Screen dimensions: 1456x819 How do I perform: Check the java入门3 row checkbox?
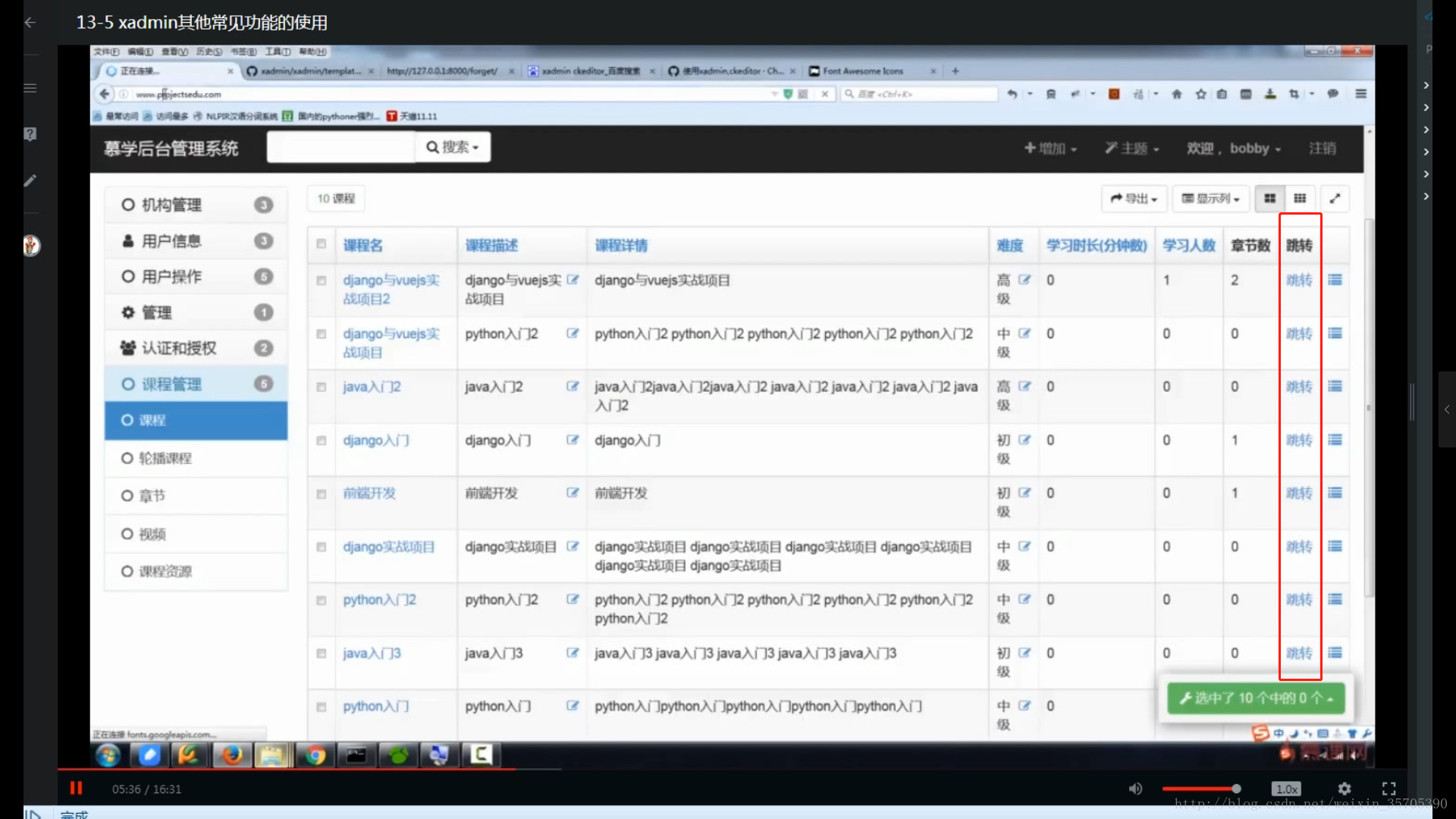click(x=322, y=653)
